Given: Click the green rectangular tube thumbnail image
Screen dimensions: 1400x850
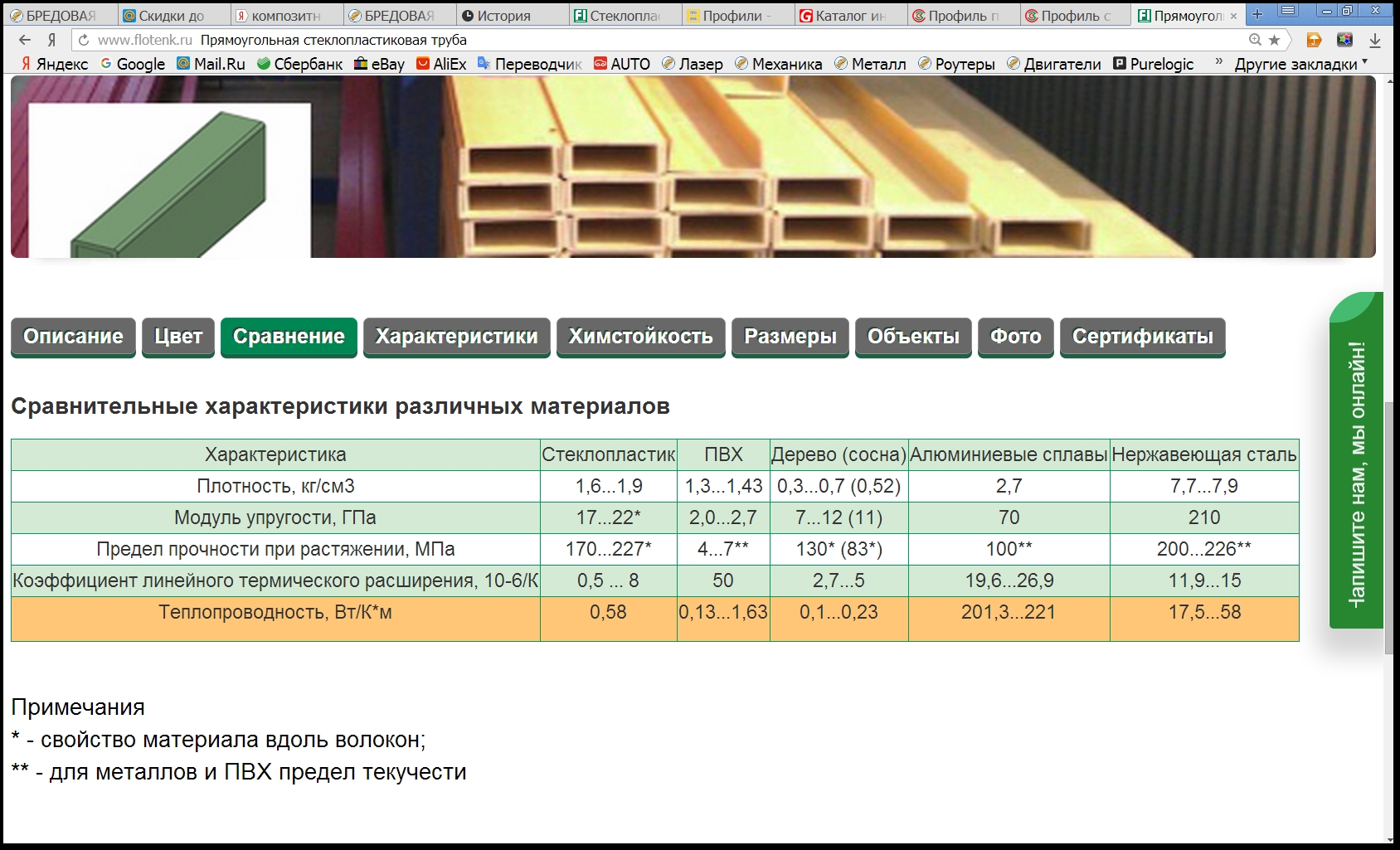Looking at the screenshot, I should pyautogui.click(x=170, y=180).
